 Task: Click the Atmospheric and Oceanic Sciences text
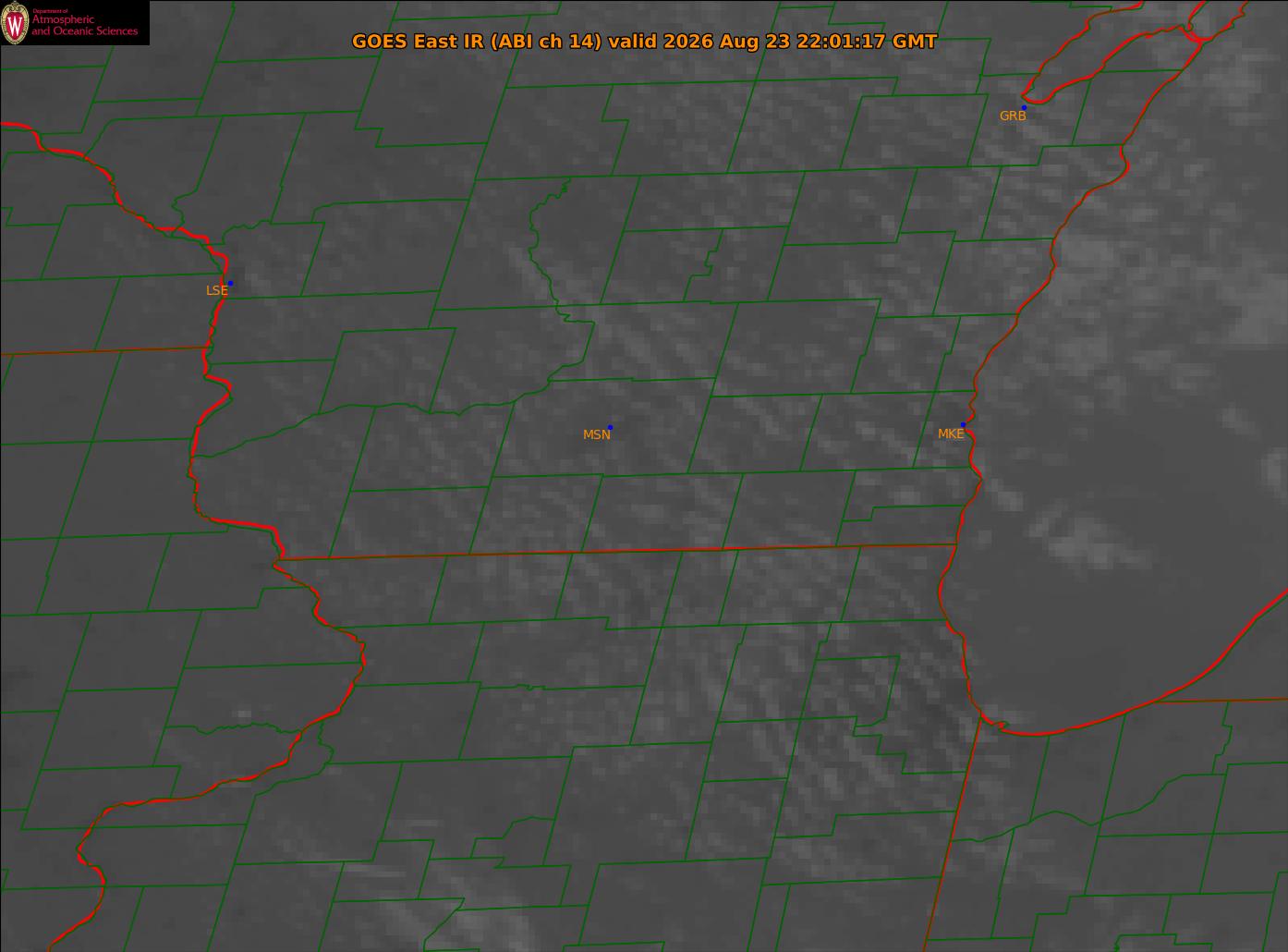pos(84,25)
